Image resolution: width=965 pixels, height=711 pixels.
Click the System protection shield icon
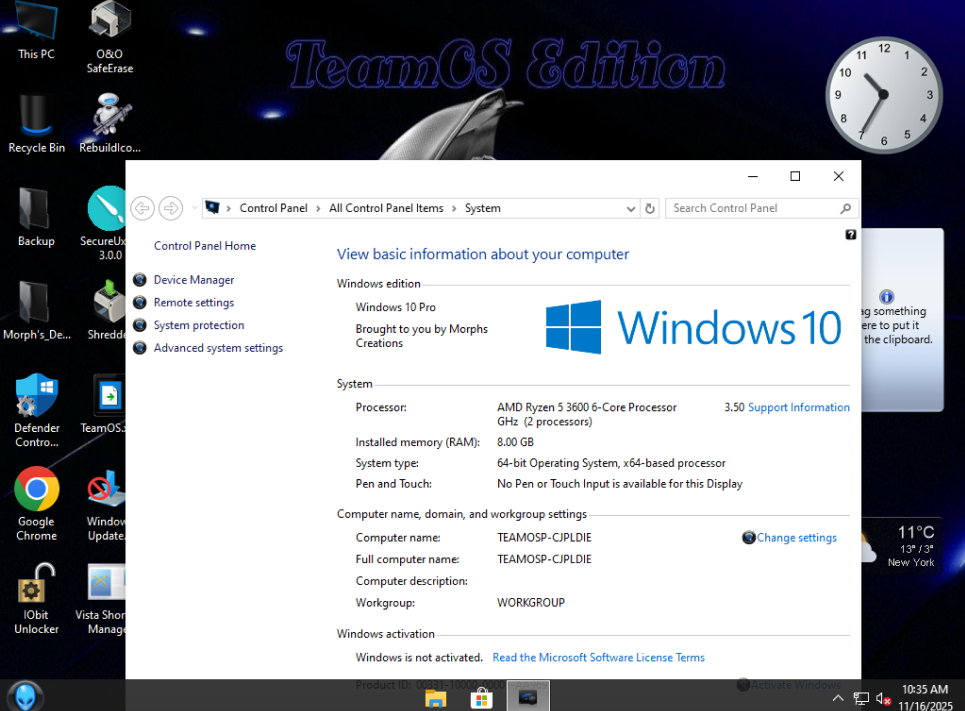[140, 325]
